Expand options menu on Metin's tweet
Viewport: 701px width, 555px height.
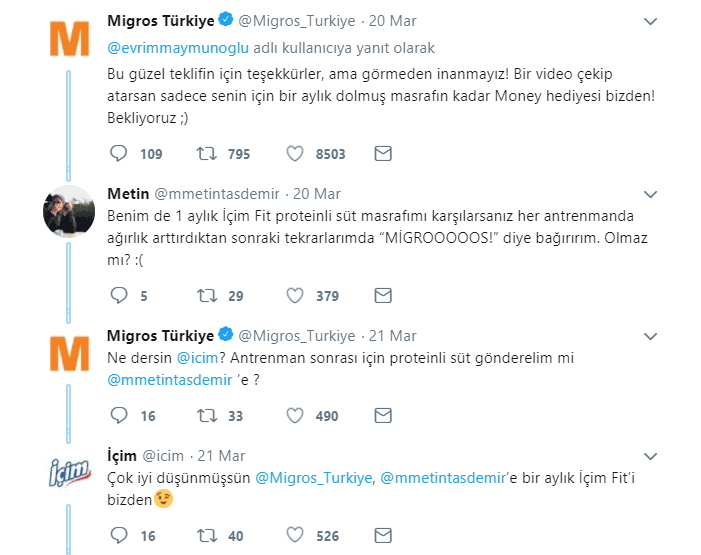pyautogui.click(x=651, y=194)
